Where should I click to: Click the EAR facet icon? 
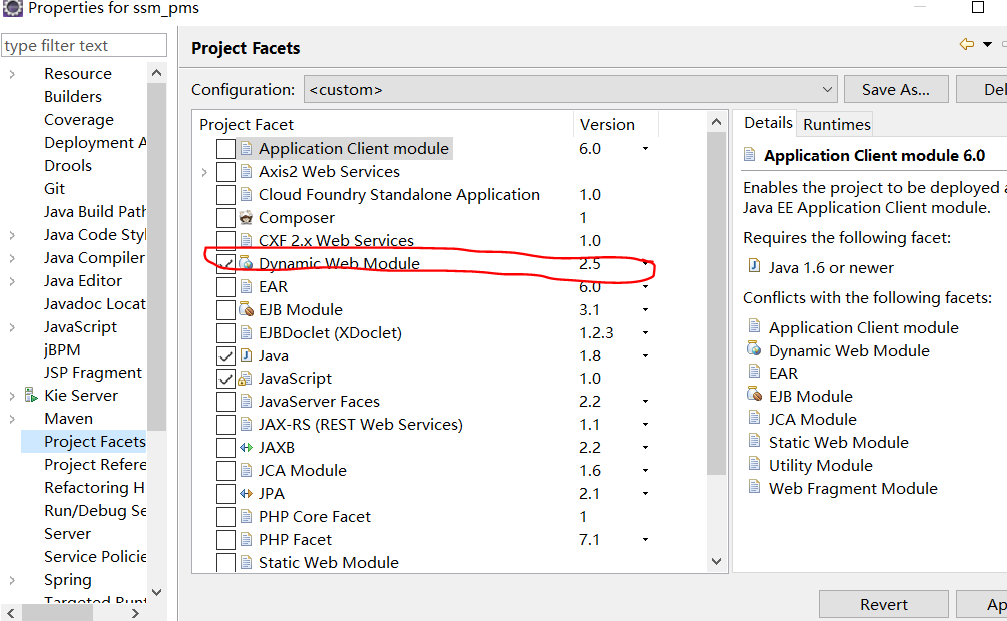click(x=246, y=286)
